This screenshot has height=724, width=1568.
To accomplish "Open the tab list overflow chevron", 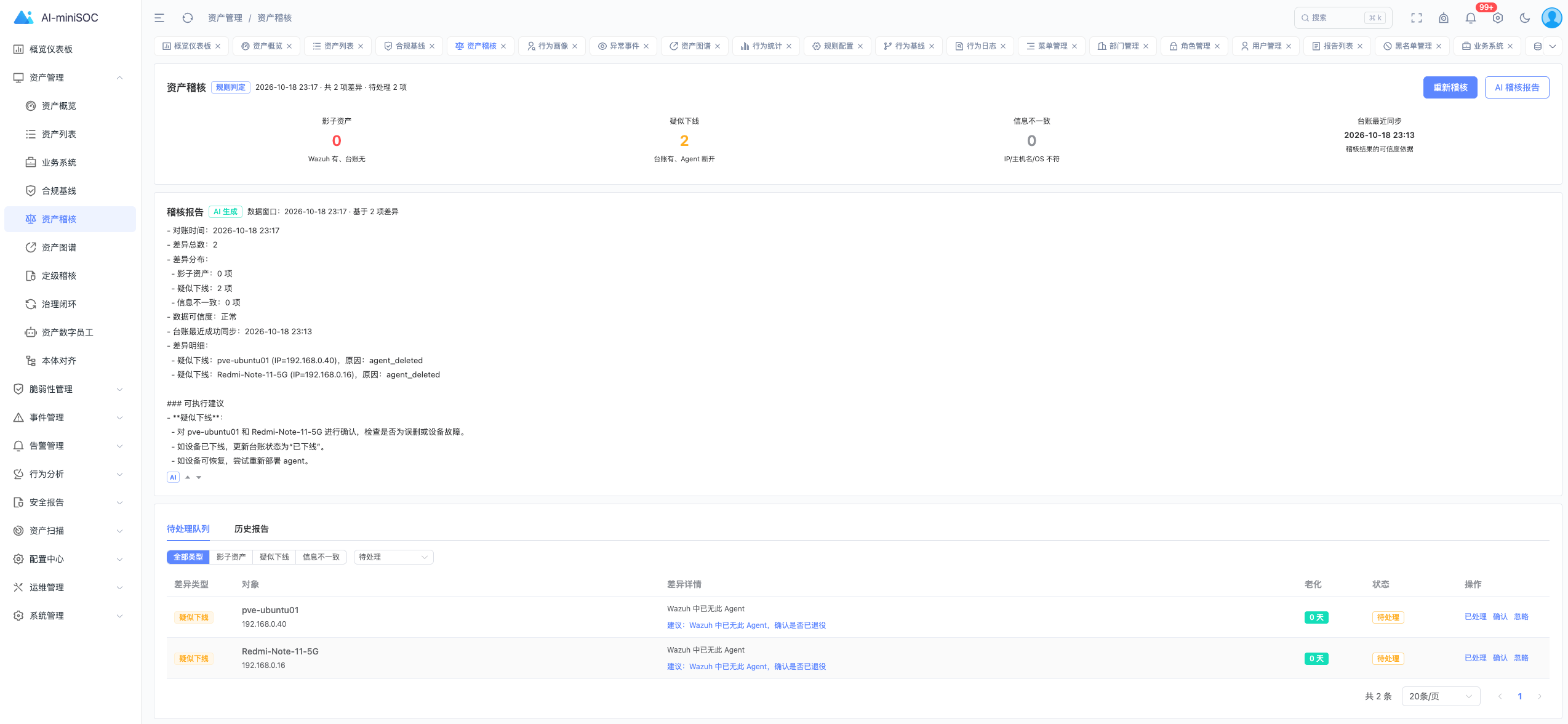I will [1553, 46].
